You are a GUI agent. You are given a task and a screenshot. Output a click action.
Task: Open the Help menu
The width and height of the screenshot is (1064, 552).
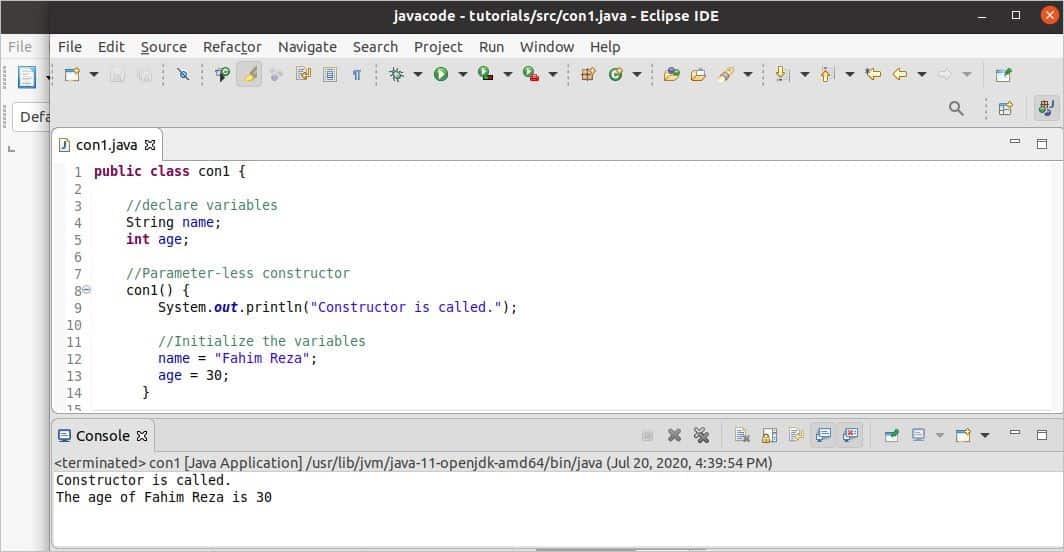tap(605, 47)
